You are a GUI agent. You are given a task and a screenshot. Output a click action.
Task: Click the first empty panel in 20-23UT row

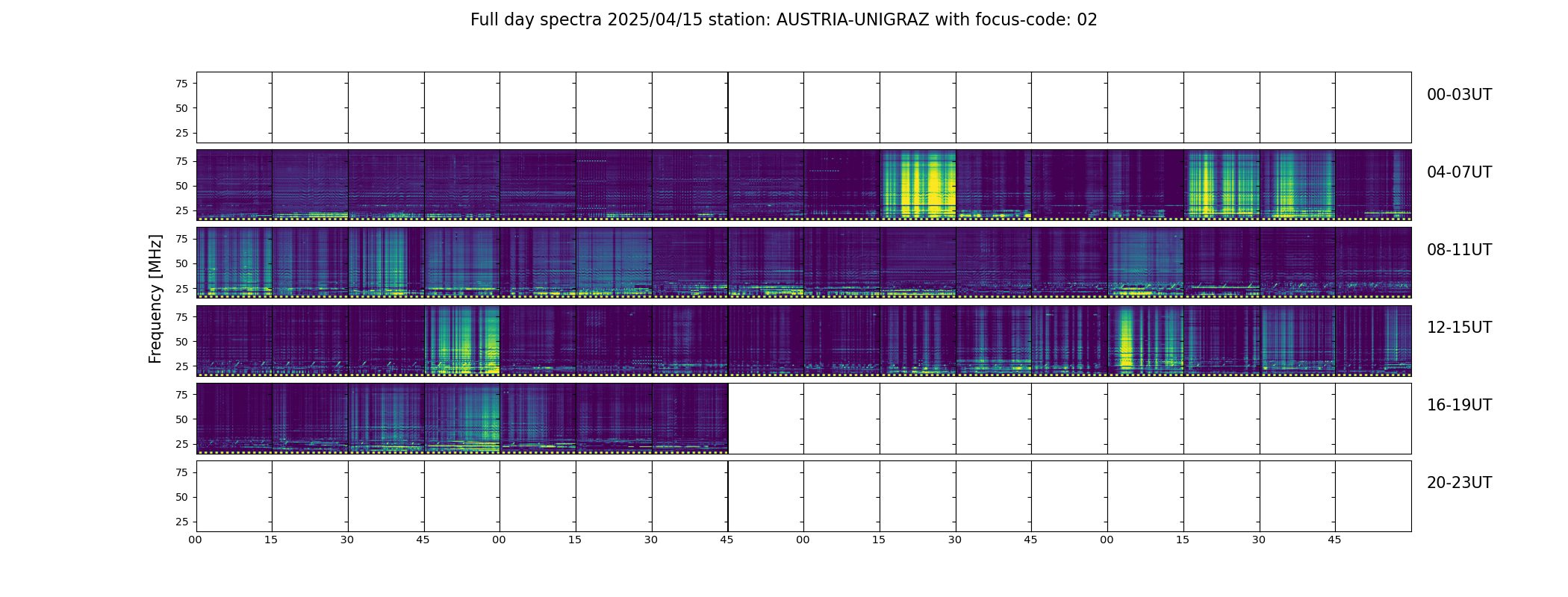click(x=234, y=496)
